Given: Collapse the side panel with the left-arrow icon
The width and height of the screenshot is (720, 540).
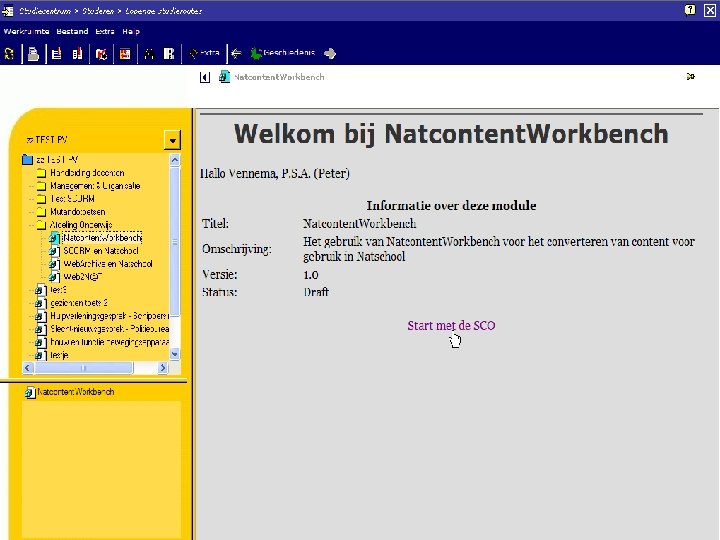Looking at the screenshot, I should point(205,77).
